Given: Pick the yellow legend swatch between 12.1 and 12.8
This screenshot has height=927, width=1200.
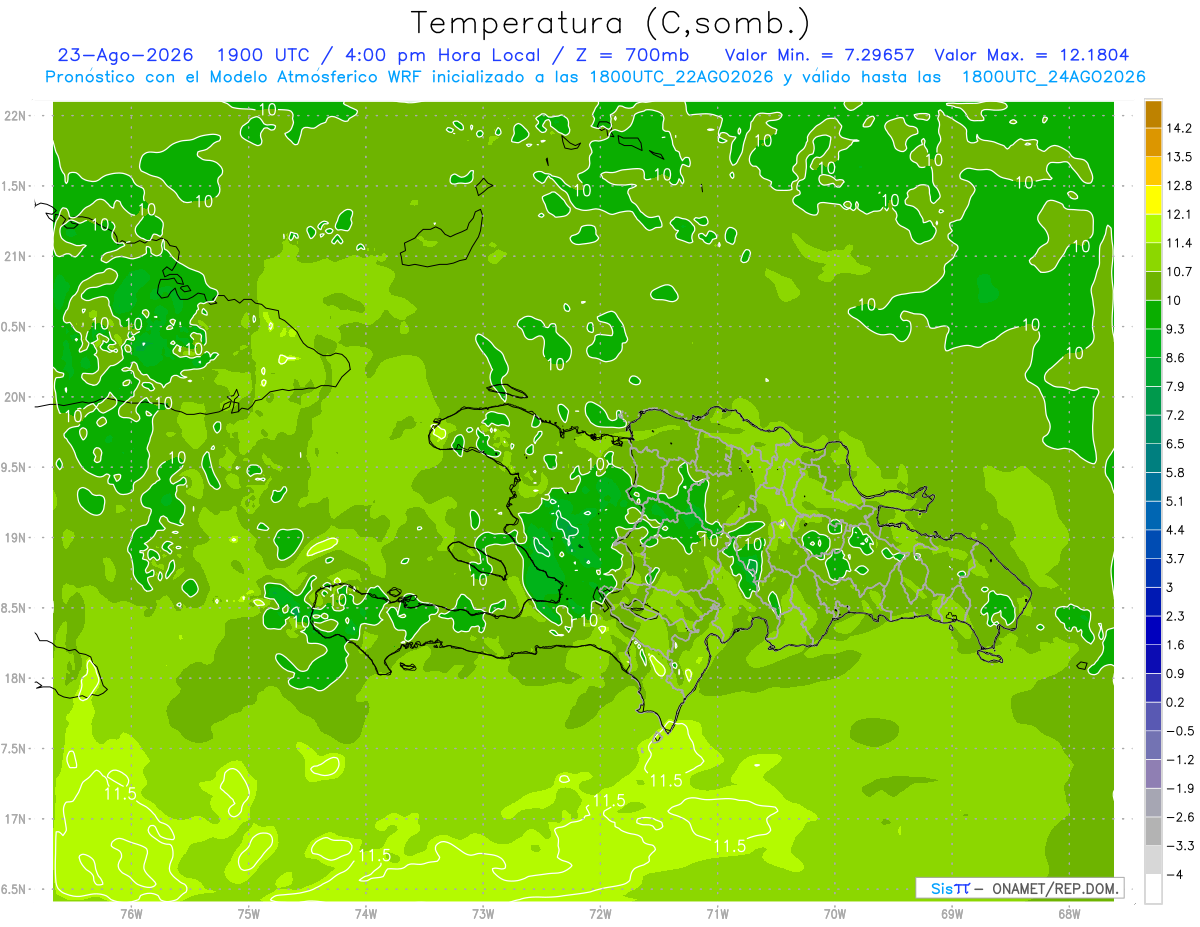Looking at the screenshot, I should click(x=1153, y=200).
